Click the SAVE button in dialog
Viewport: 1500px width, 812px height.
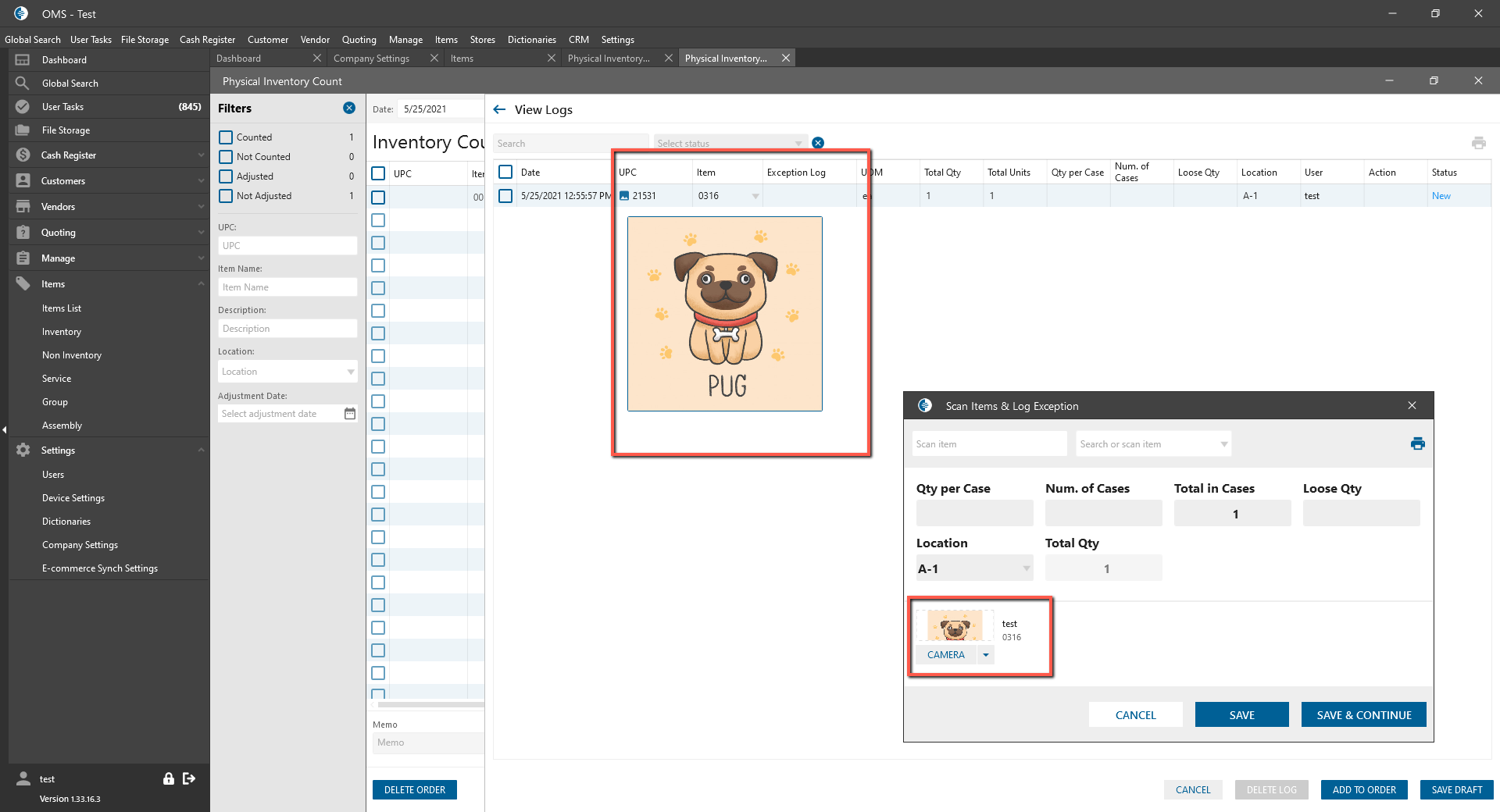click(x=1241, y=714)
